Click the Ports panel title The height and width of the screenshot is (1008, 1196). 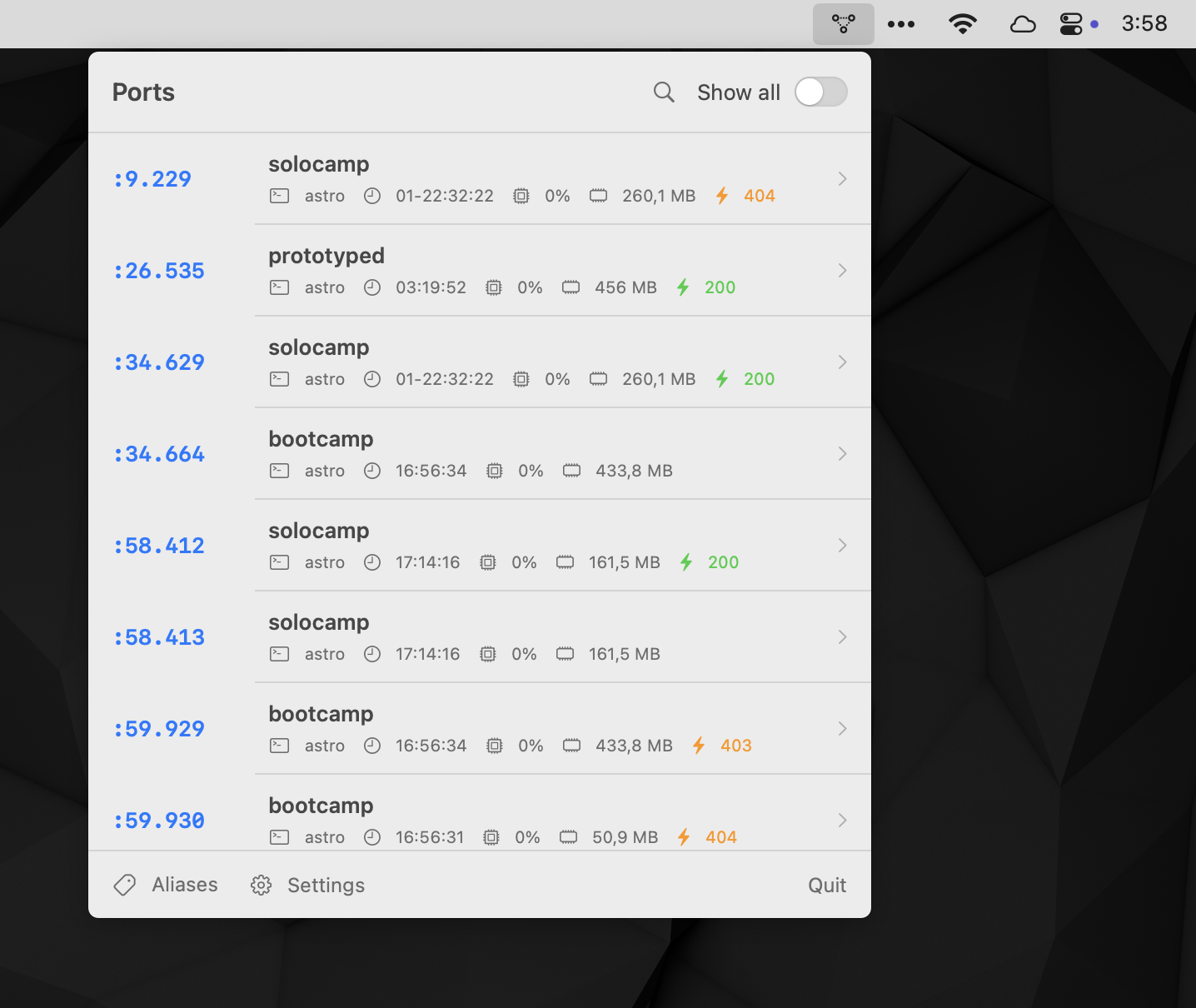143,92
